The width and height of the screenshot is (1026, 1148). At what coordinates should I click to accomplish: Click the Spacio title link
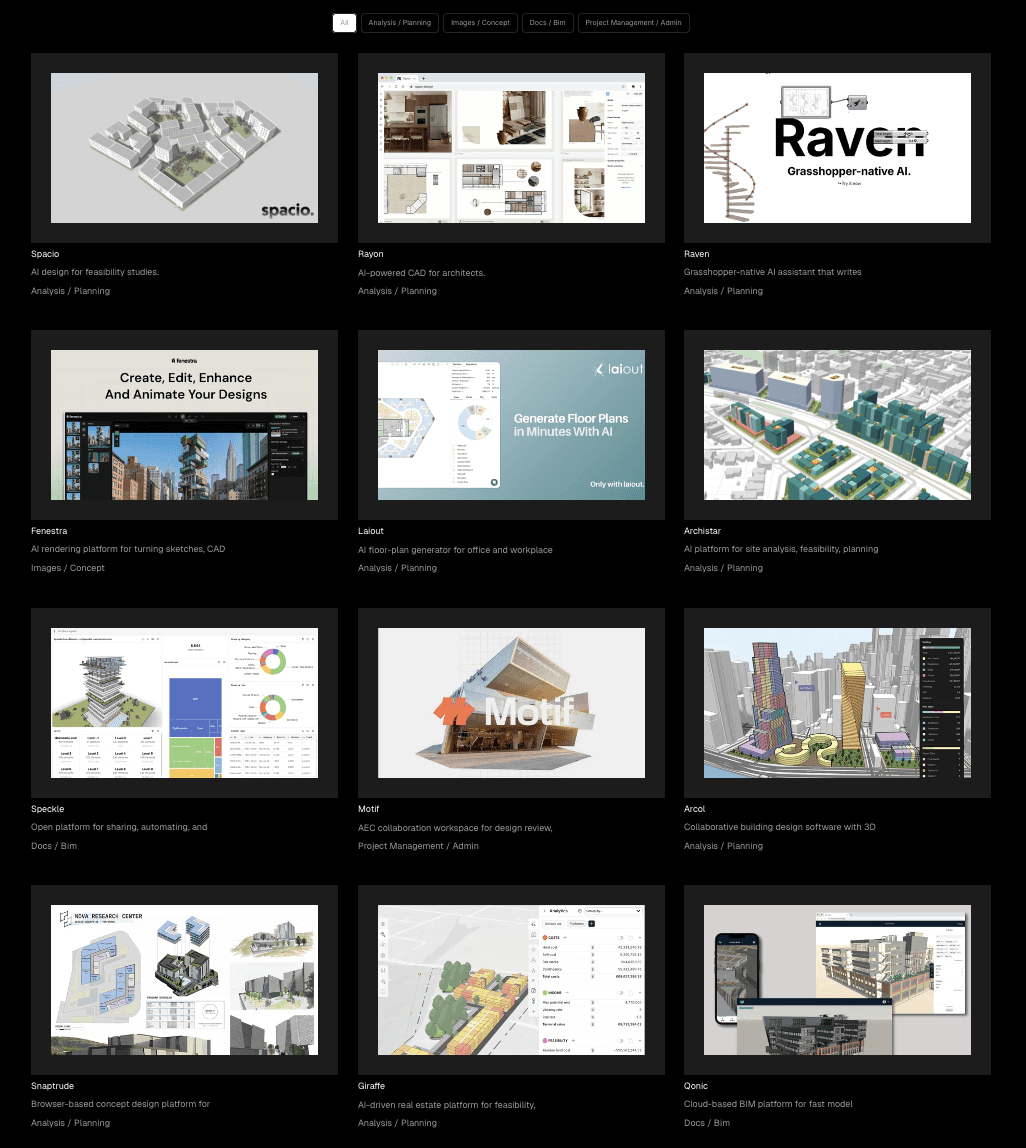45,254
